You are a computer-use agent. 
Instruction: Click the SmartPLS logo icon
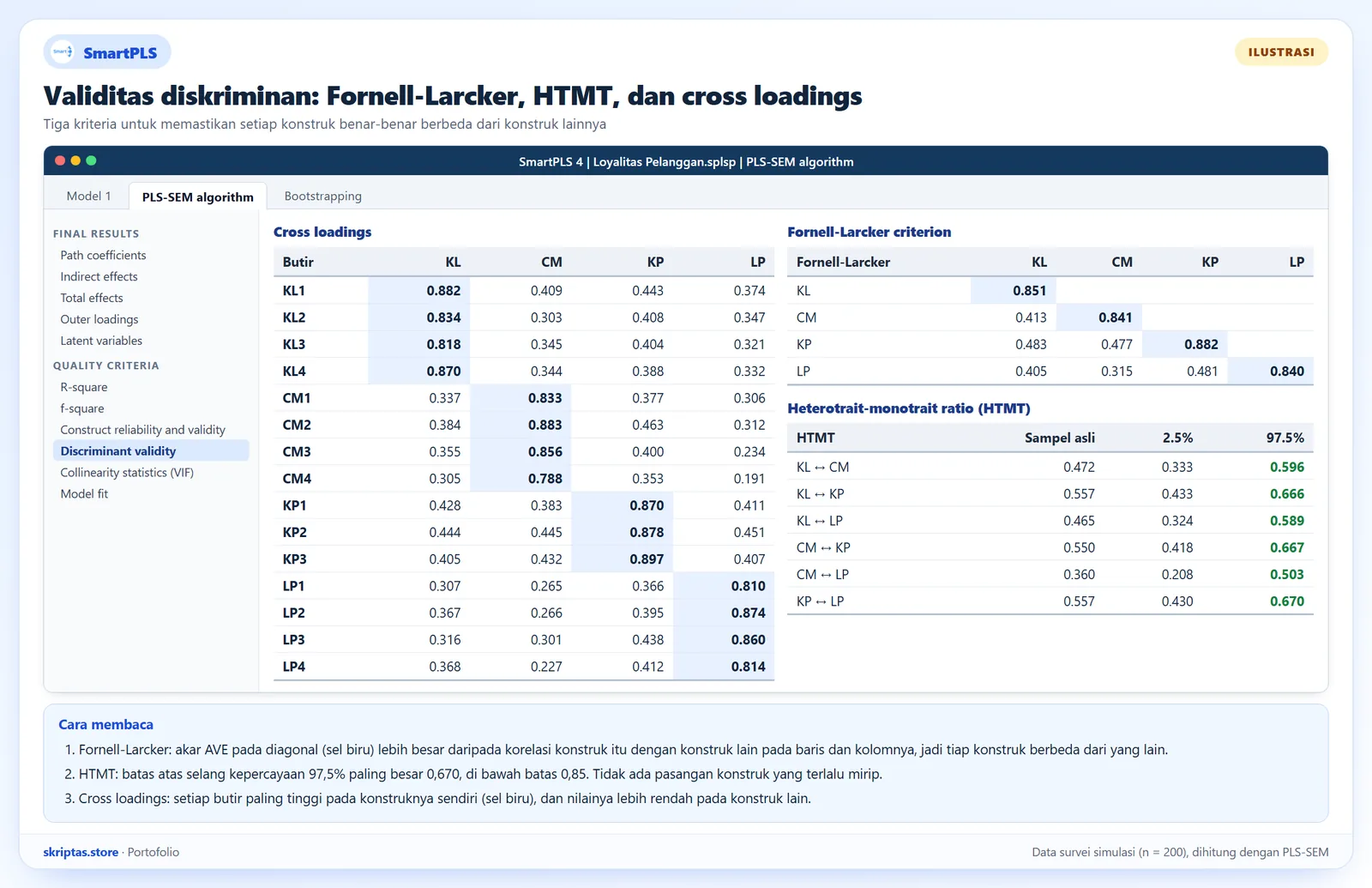(x=63, y=52)
